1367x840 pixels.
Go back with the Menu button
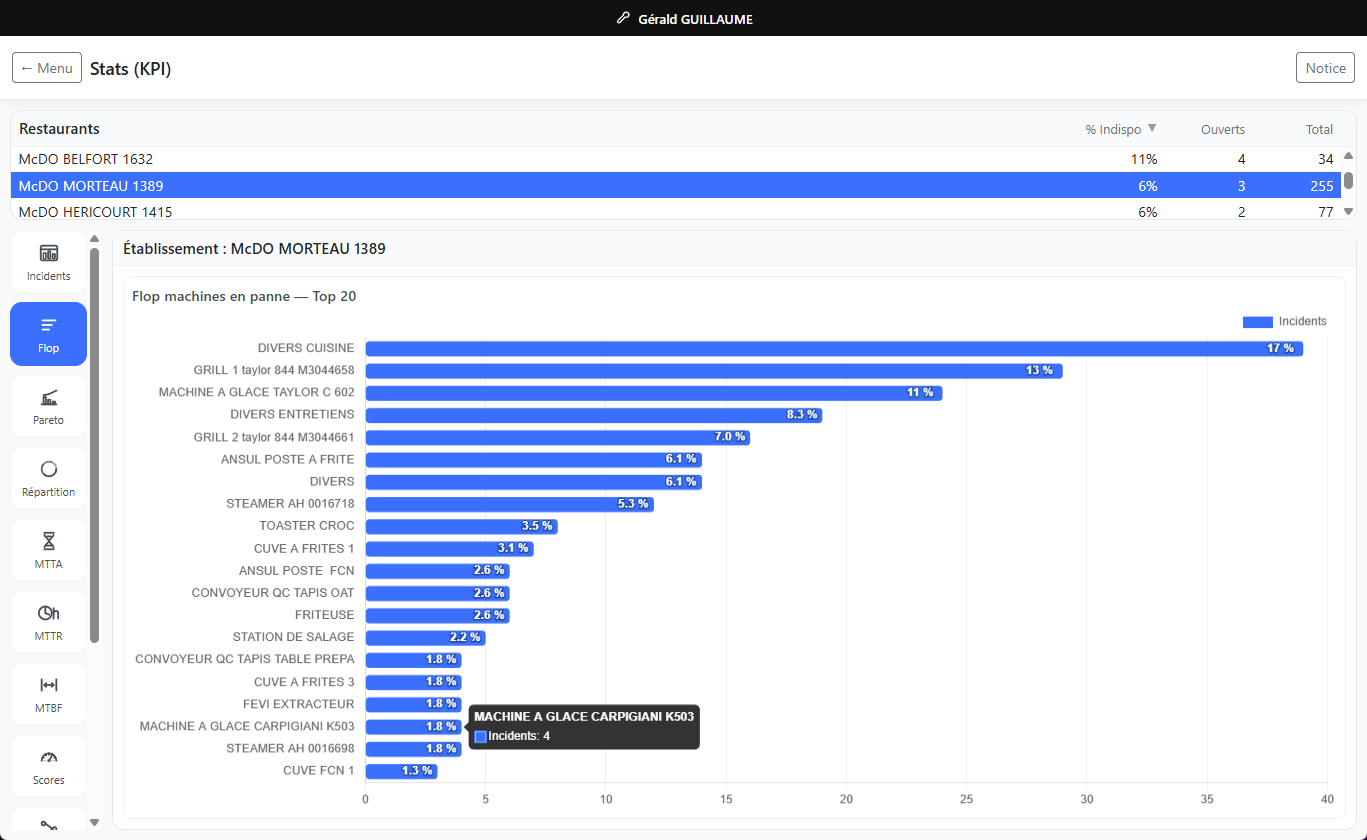click(x=47, y=68)
